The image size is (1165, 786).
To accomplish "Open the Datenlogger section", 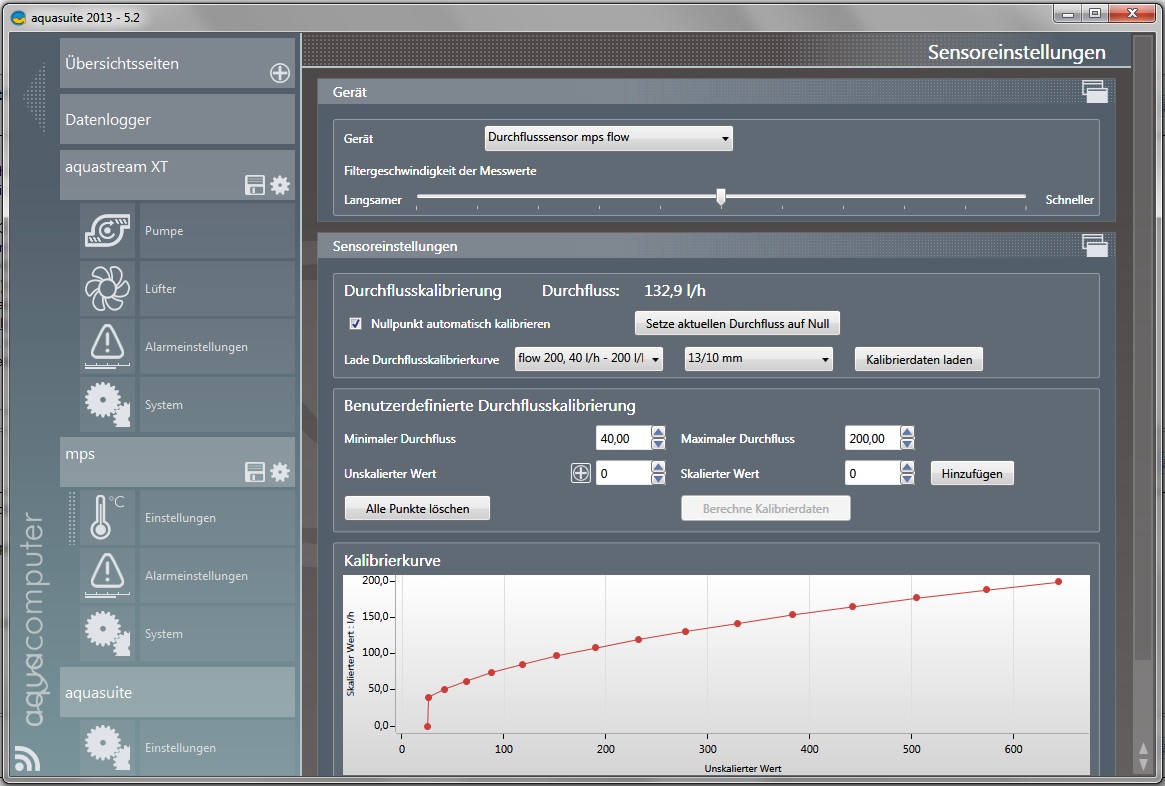I will coord(177,120).
